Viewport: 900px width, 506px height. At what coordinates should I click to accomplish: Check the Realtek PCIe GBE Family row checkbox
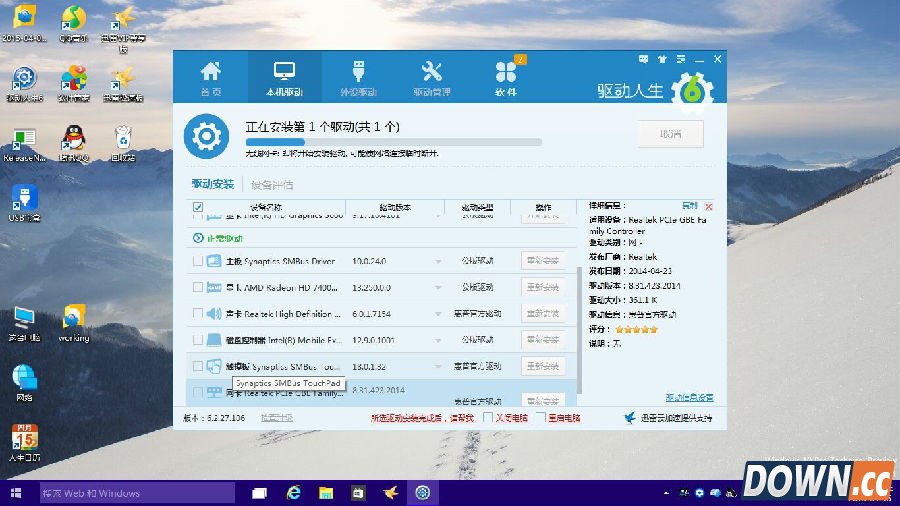(x=197, y=392)
